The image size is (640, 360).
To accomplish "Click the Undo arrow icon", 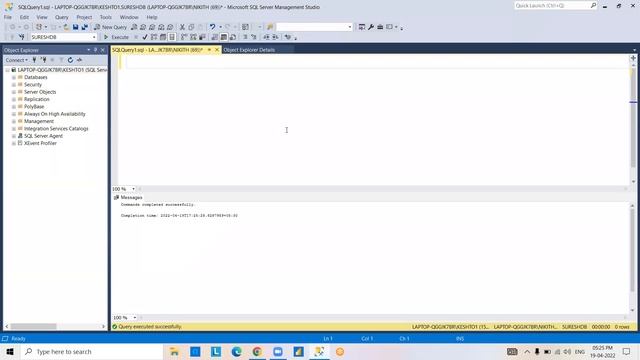I will pyautogui.click(x=212, y=27).
